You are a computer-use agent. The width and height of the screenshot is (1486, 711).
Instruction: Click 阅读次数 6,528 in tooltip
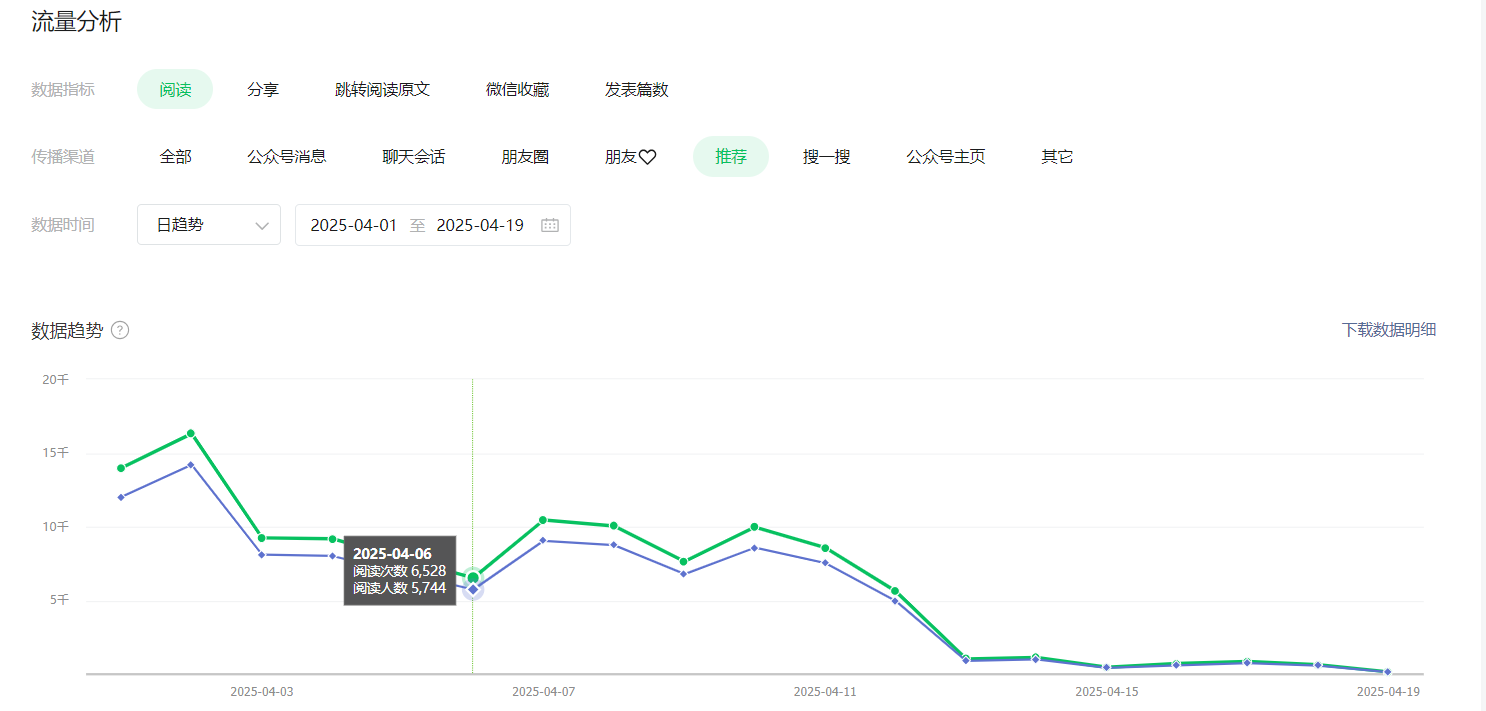coord(400,571)
